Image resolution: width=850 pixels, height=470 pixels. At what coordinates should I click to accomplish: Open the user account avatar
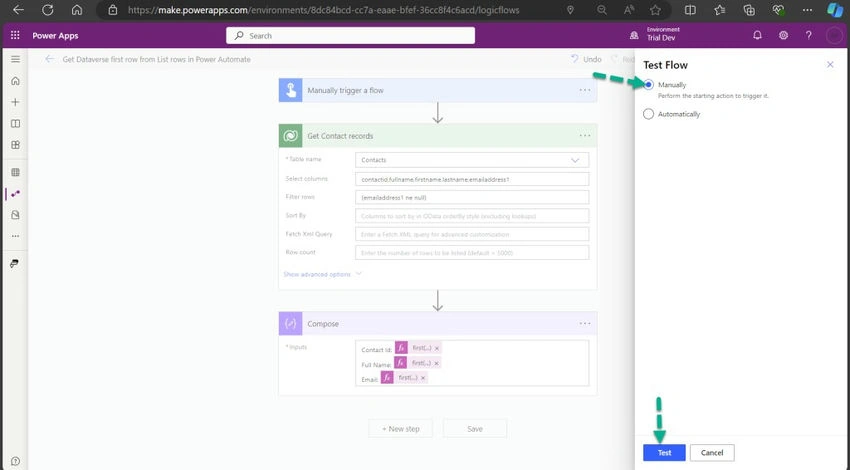[833, 35]
